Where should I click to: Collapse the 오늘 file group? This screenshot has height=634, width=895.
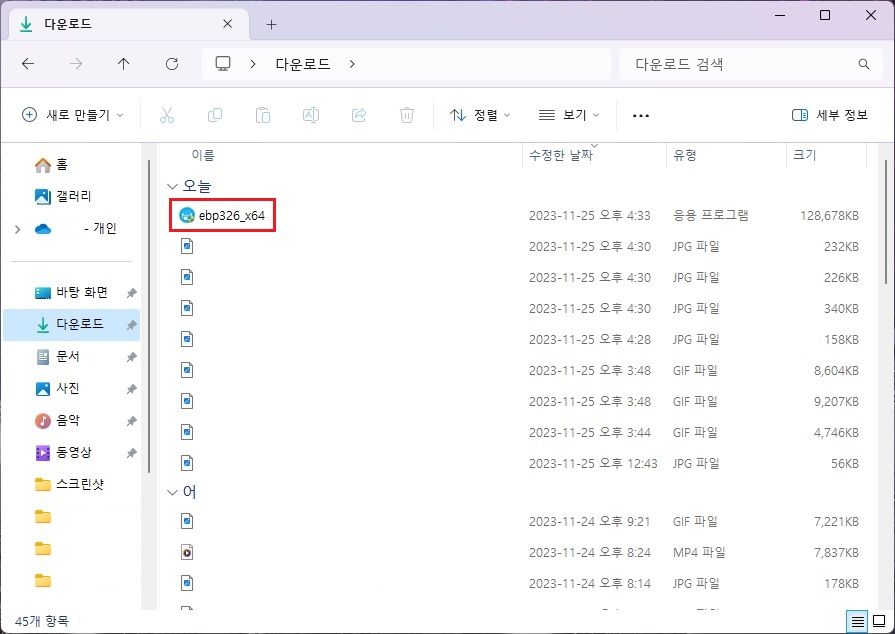click(x=171, y=186)
